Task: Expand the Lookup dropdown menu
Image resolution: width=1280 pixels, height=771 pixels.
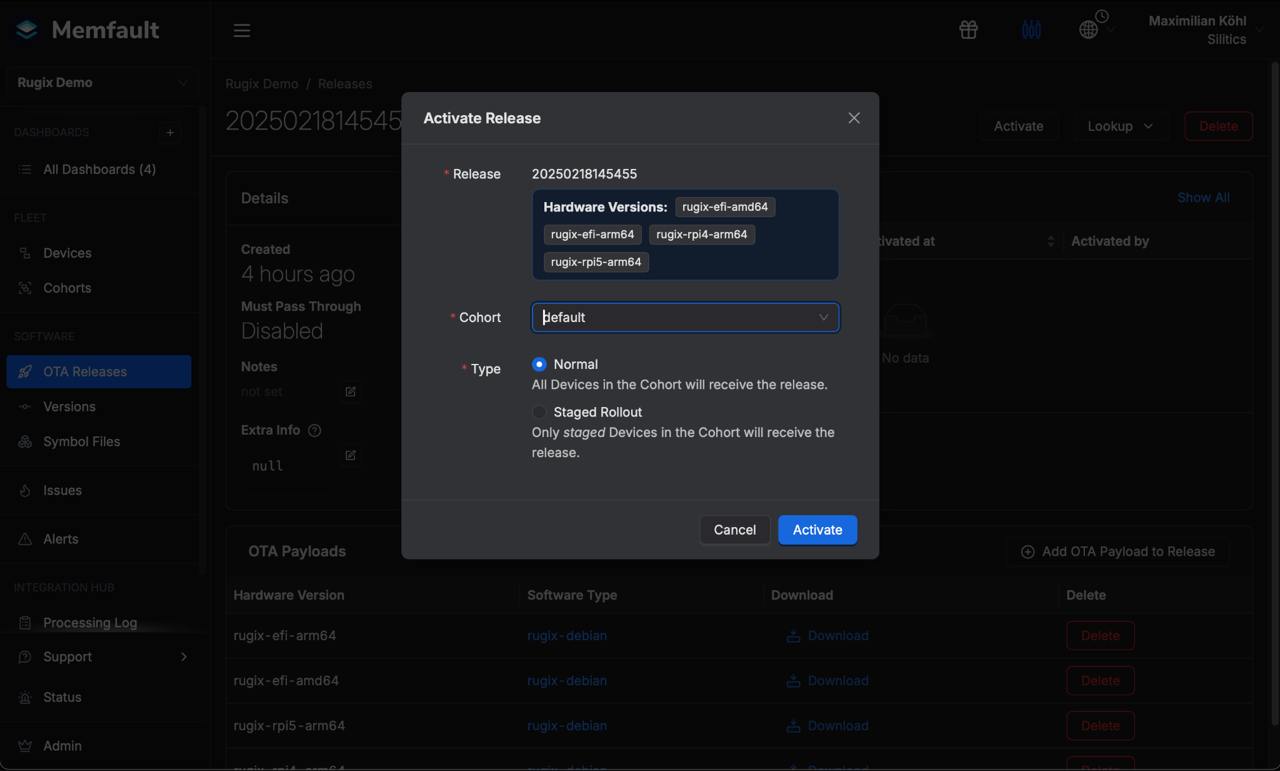Action: 1119,126
